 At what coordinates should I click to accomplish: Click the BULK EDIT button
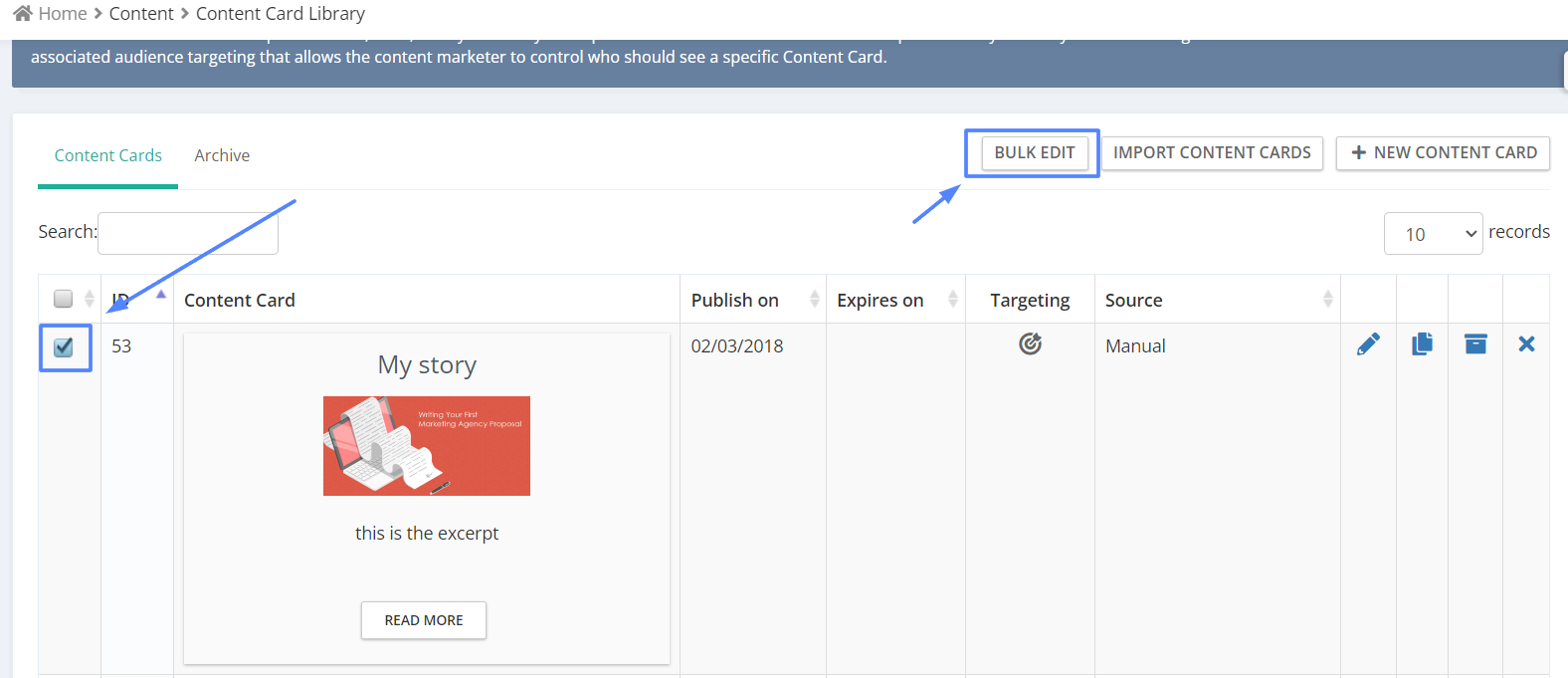[1035, 153]
